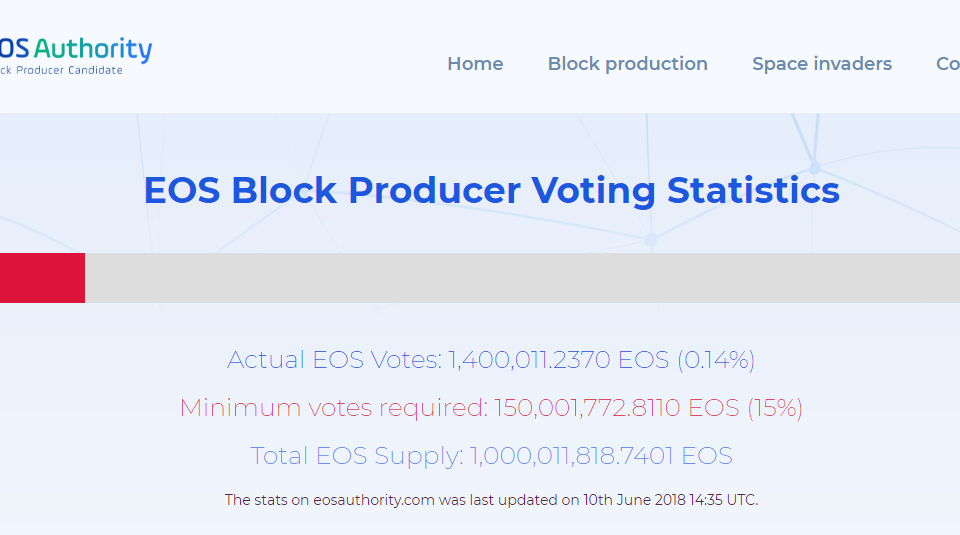This screenshot has height=535, width=960.
Task: Click the Total EOS Supply line
Action: (491, 455)
